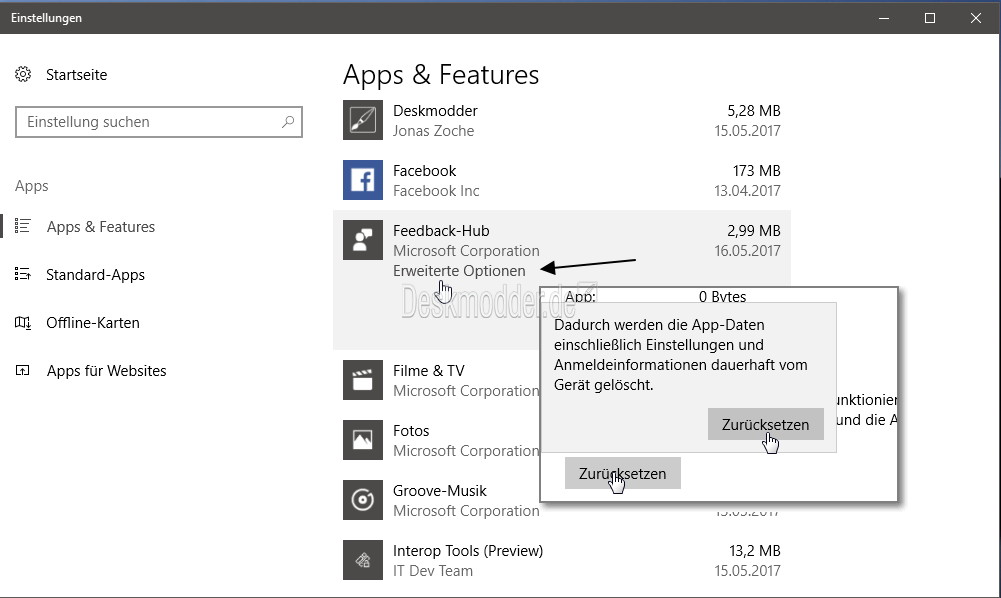Select the Facebook app name

[x=425, y=170]
